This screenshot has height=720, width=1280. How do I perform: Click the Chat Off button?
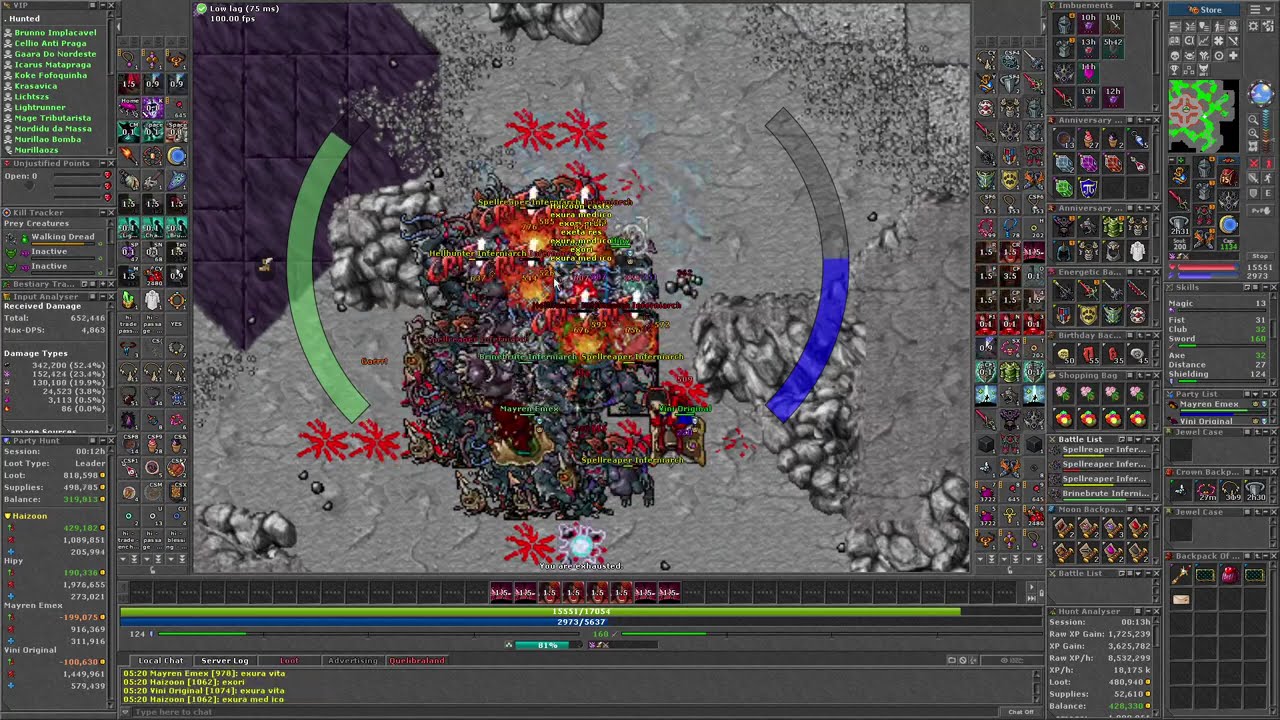coord(1020,711)
